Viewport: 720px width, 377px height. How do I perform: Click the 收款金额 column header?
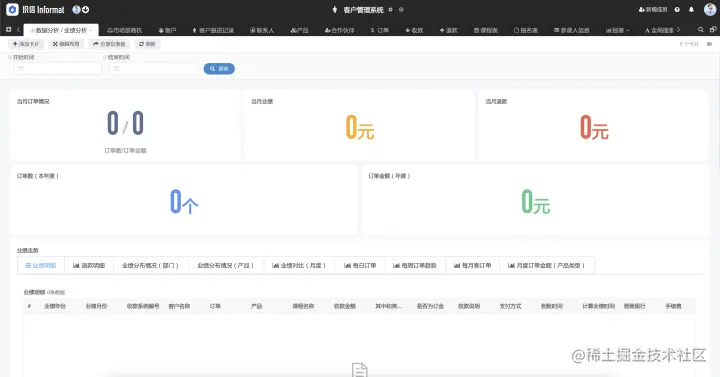tap(345, 306)
